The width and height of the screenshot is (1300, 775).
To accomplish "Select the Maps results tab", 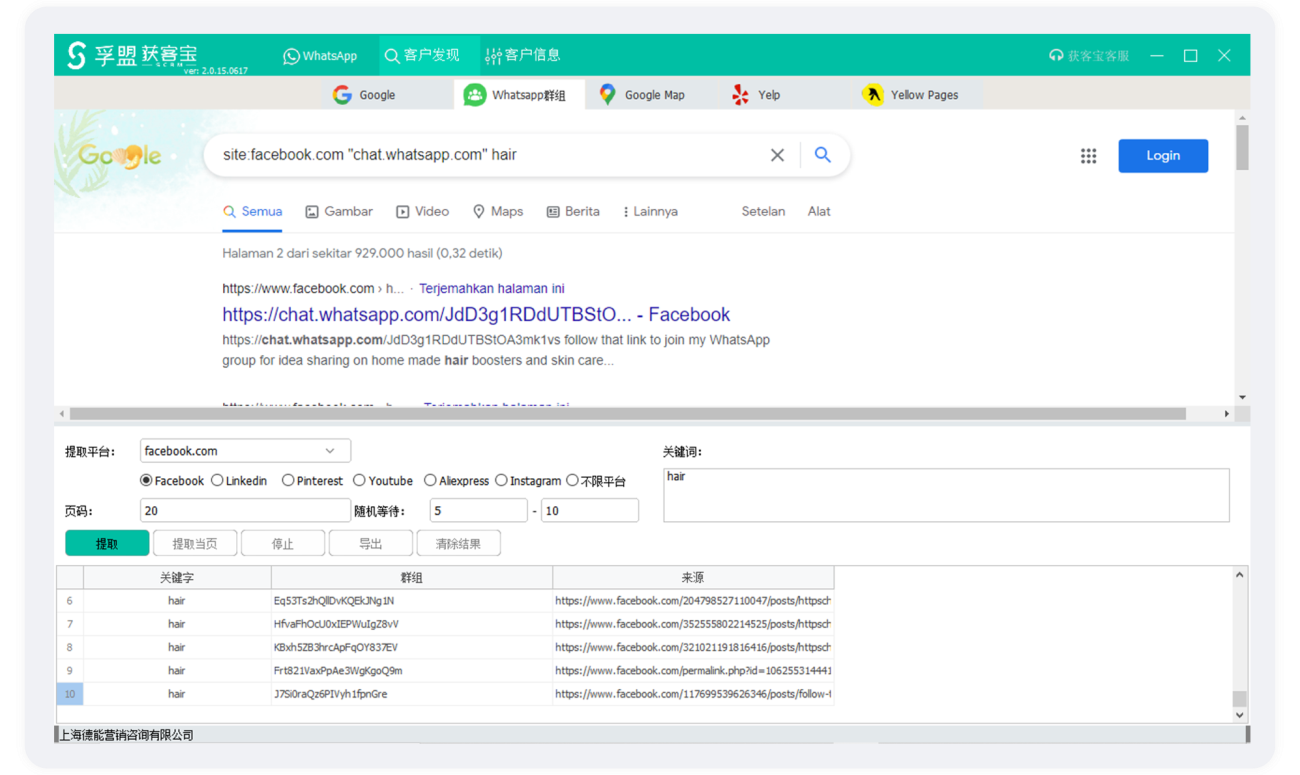I will pos(498,212).
